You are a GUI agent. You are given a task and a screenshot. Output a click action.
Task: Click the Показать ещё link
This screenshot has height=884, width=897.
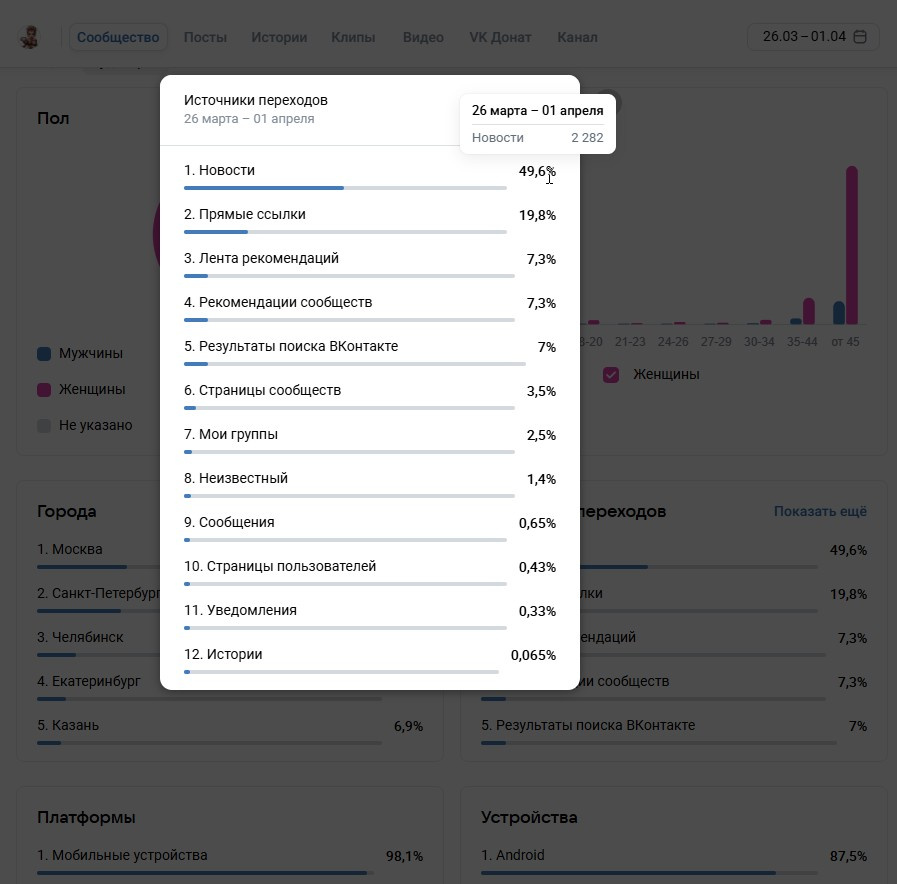pyautogui.click(x=820, y=511)
